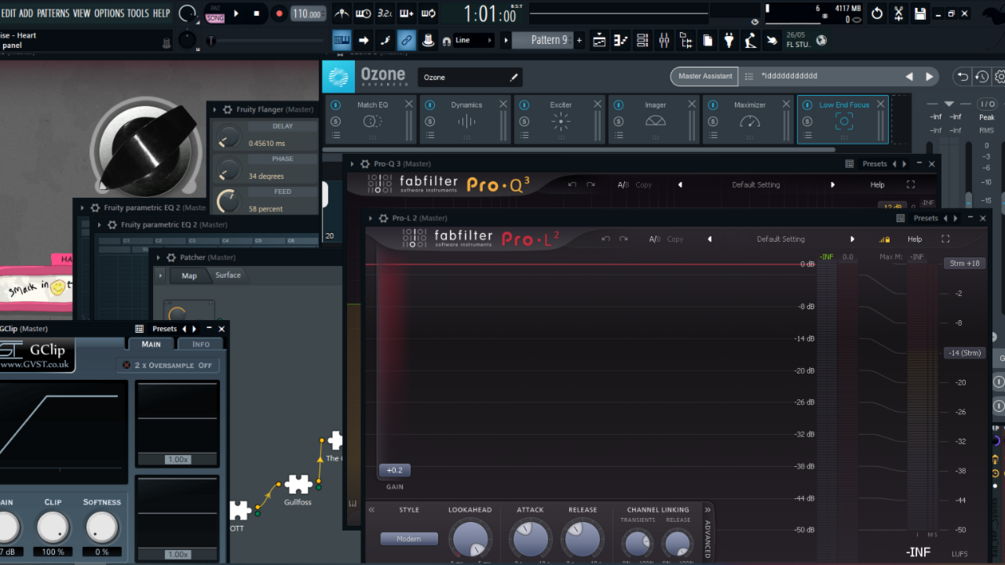The image size is (1005, 565).
Task: Open the Piano roll view icon
Action: click(620, 40)
